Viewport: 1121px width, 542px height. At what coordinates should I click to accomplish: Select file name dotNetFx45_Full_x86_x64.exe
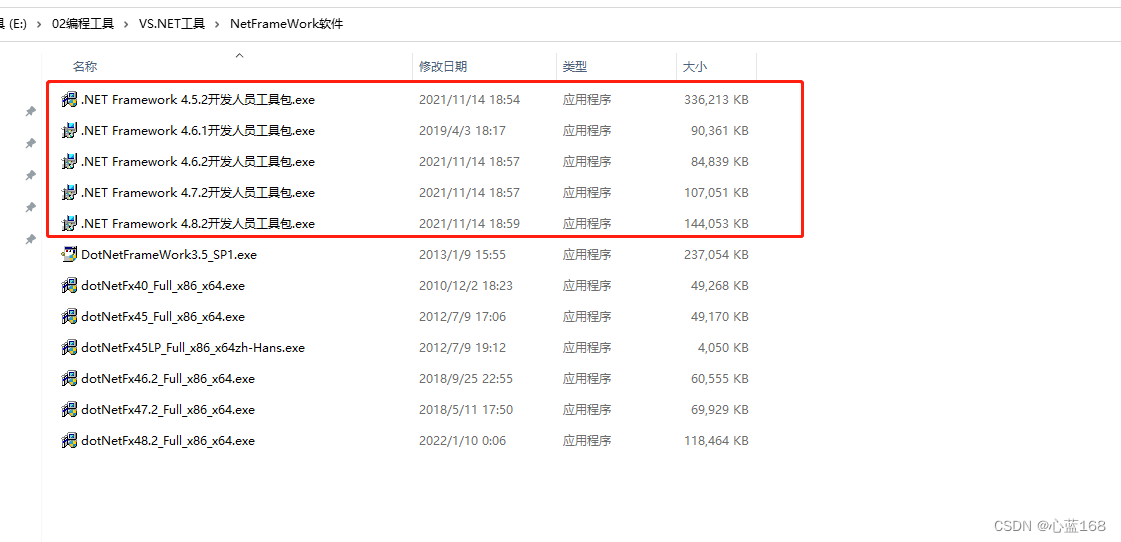(163, 317)
